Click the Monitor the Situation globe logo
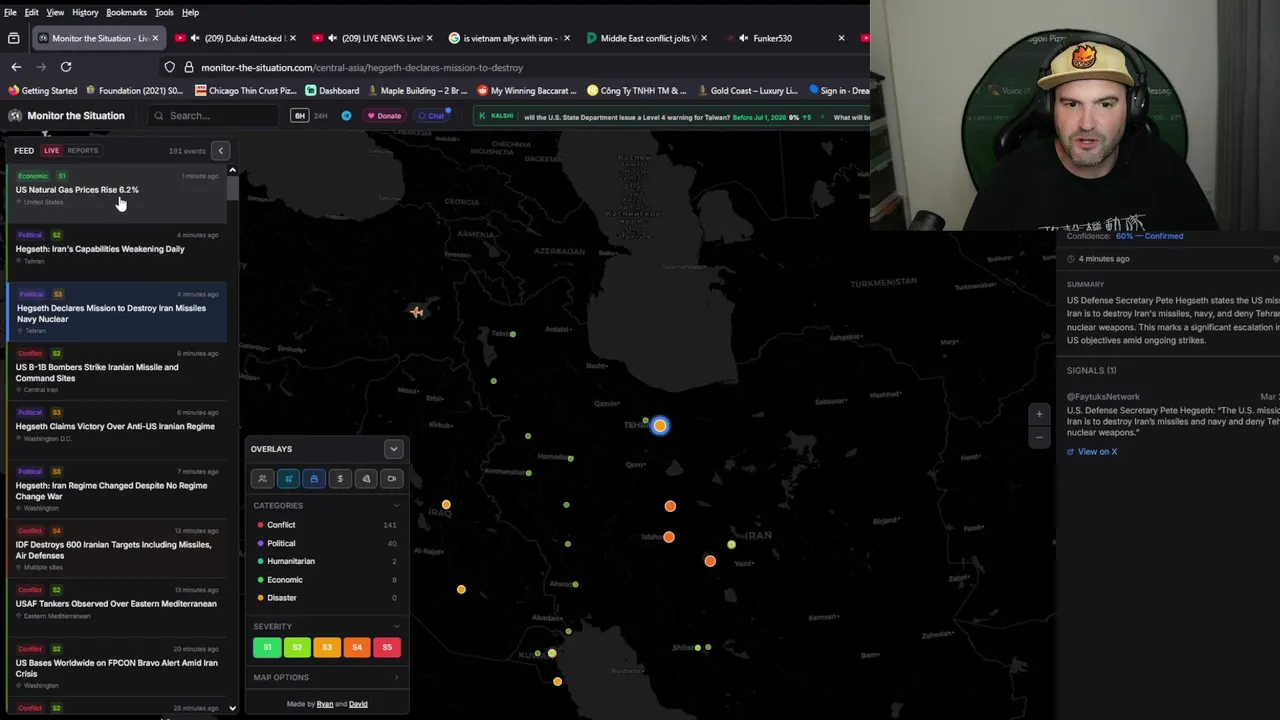Image resolution: width=1280 pixels, height=720 pixels. coord(15,116)
